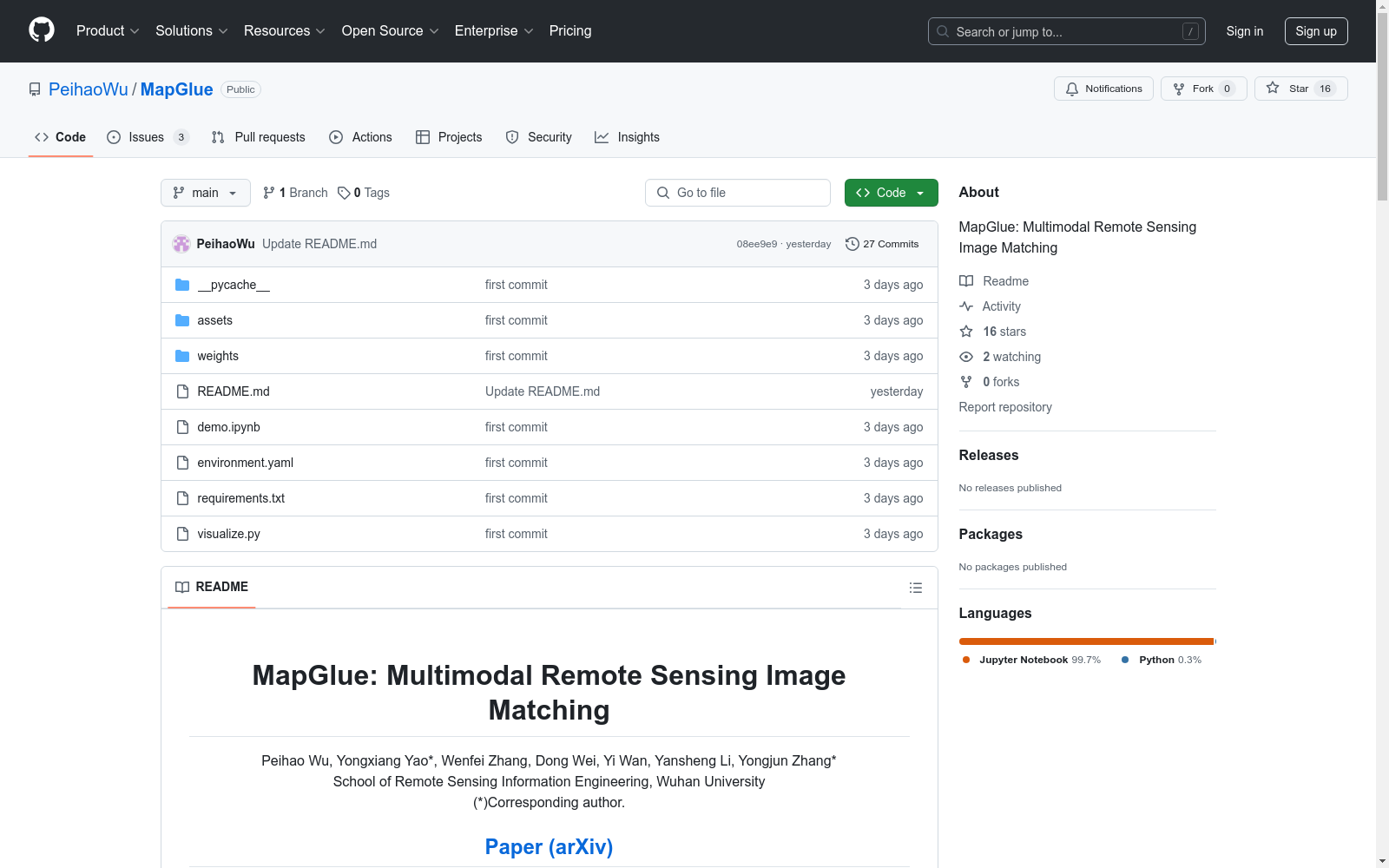Click the PeihaoWu avatar in commit header
This screenshot has width=1389, height=868.
pos(181,244)
